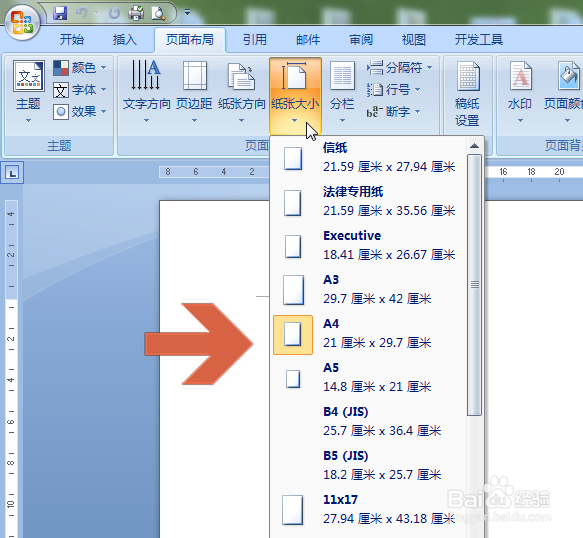This screenshot has height=538, width=583.
Task: Open the 行号 line numbers dropdown
Action: coord(394,90)
